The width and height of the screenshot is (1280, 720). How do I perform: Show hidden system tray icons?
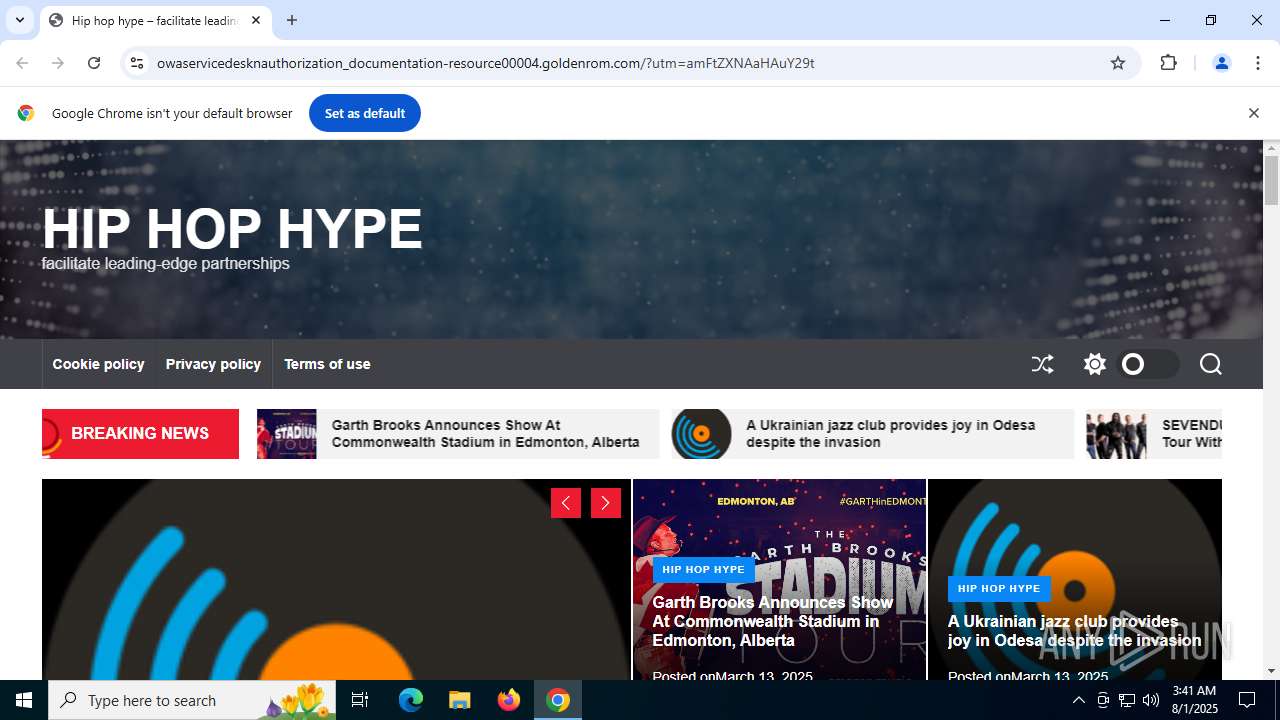pyautogui.click(x=1078, y=700)
